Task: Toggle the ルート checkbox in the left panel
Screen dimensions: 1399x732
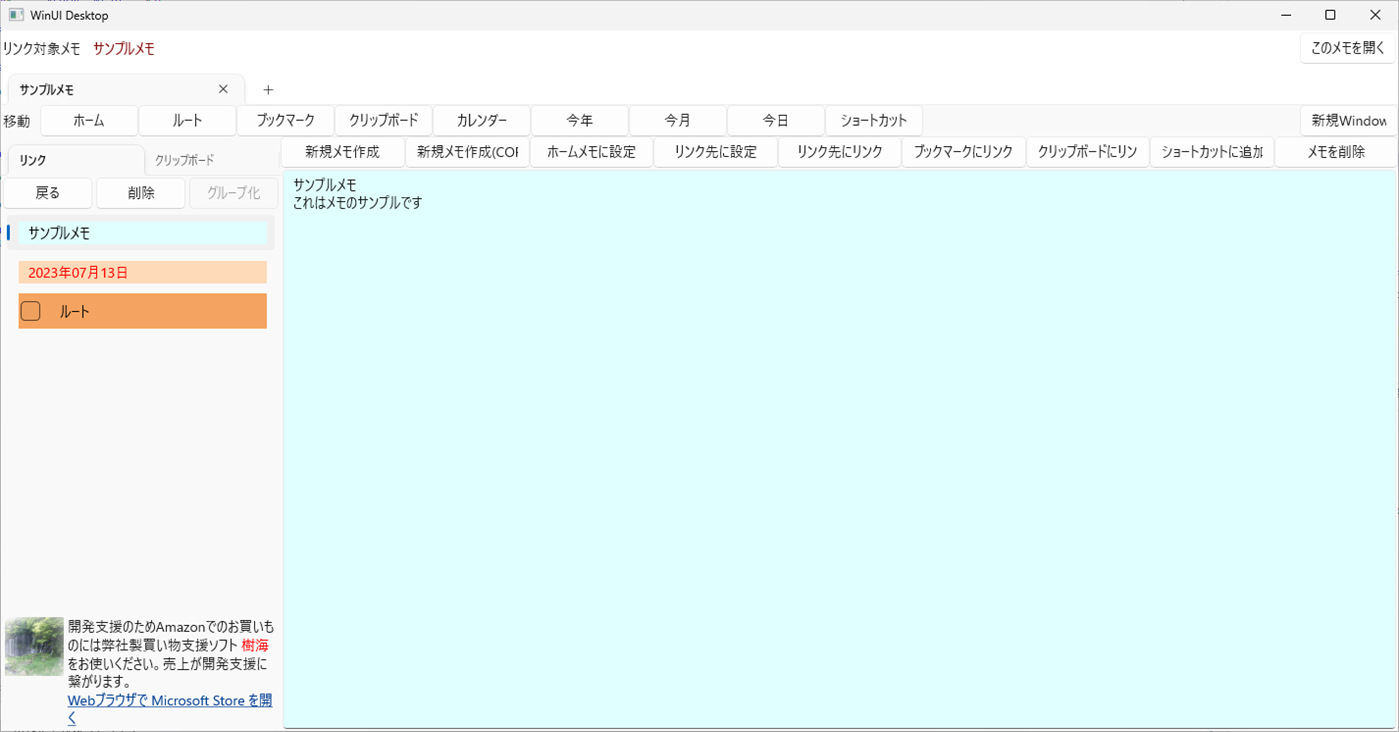Action: coord(30,310)
